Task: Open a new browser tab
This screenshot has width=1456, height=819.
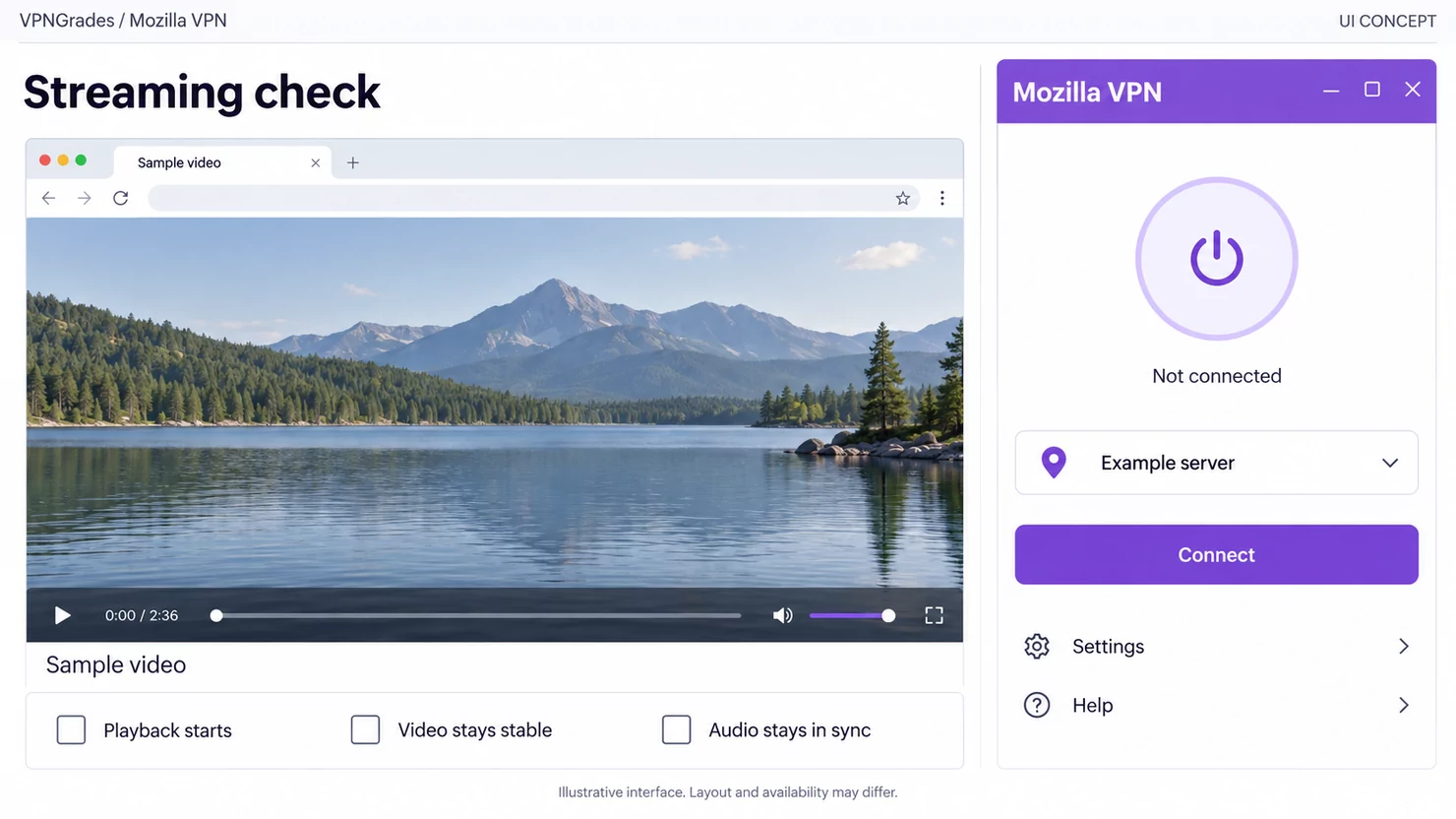Action: [353, 163]
